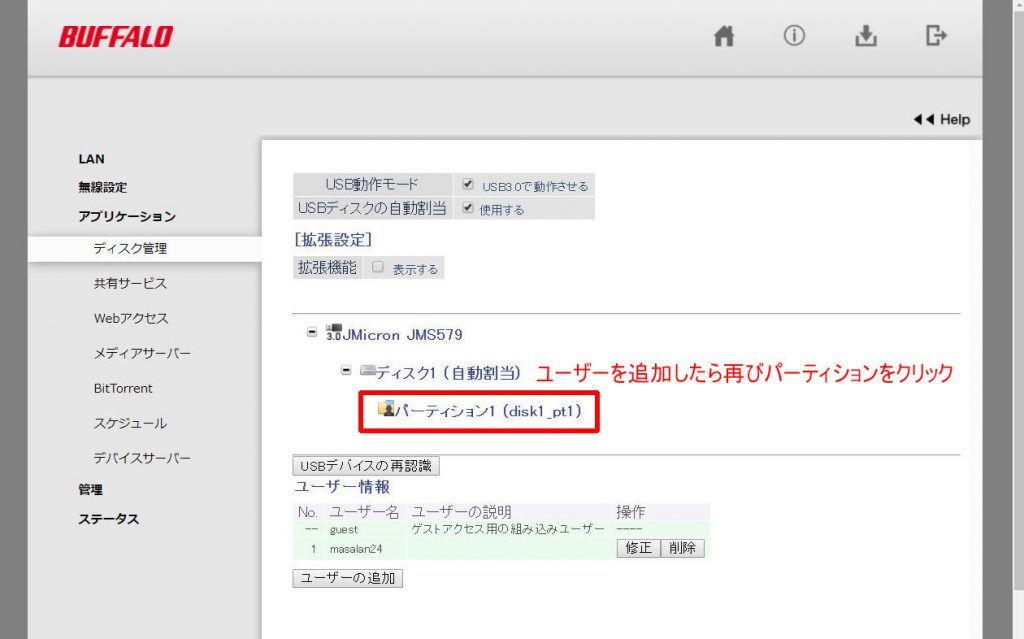Toggle the USB3.0 operation mode checkbox

(x=468, y=185)
